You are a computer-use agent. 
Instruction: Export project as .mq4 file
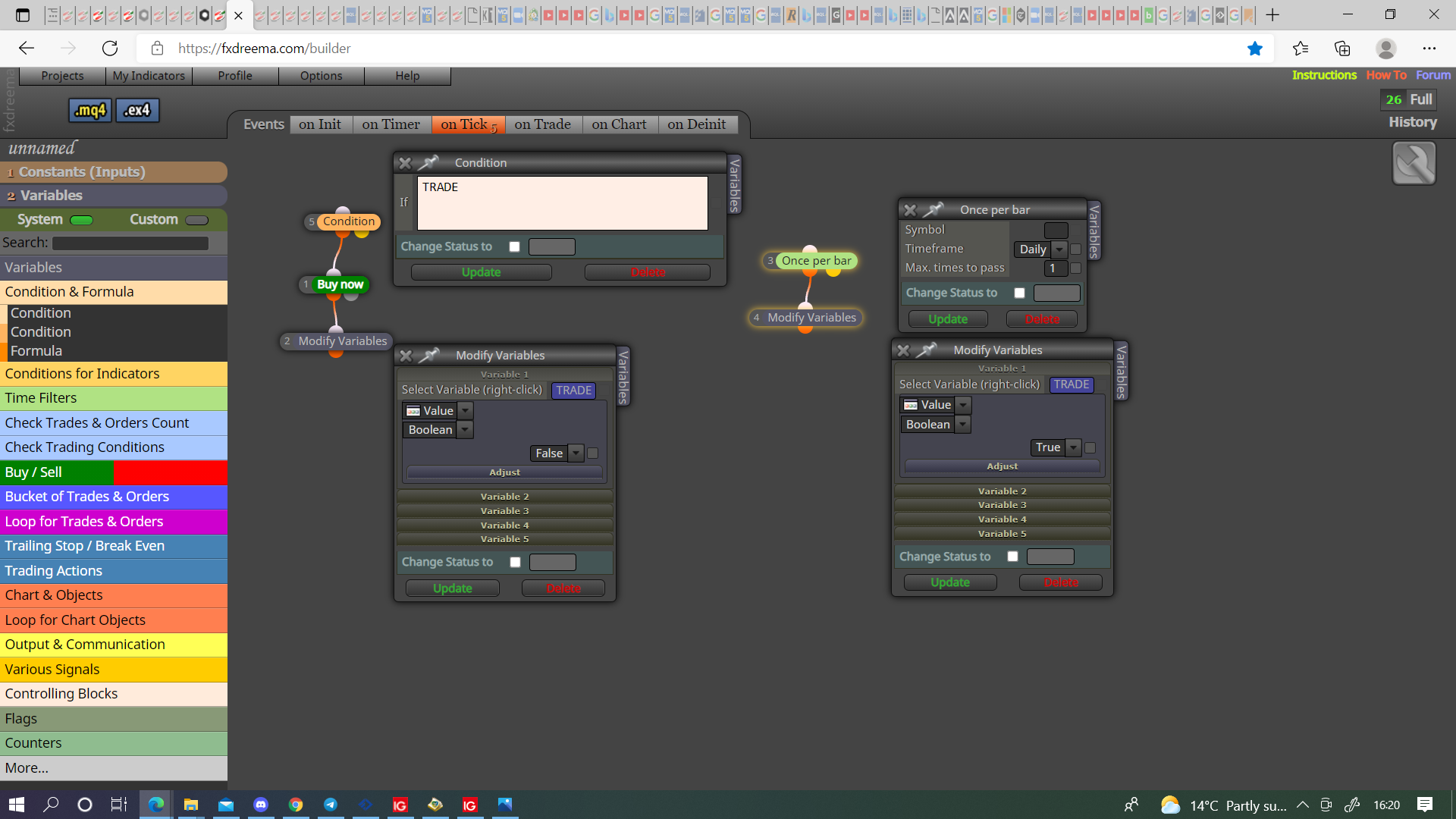pos(90,111)
